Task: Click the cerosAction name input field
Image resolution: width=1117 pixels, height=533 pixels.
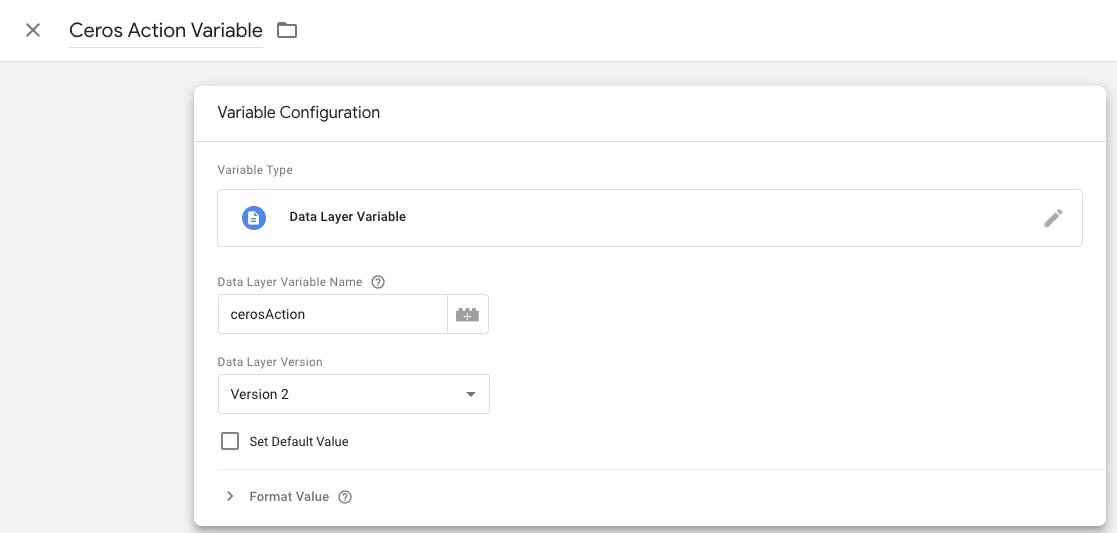Action: pyautogui.click(x=331, y=314)
